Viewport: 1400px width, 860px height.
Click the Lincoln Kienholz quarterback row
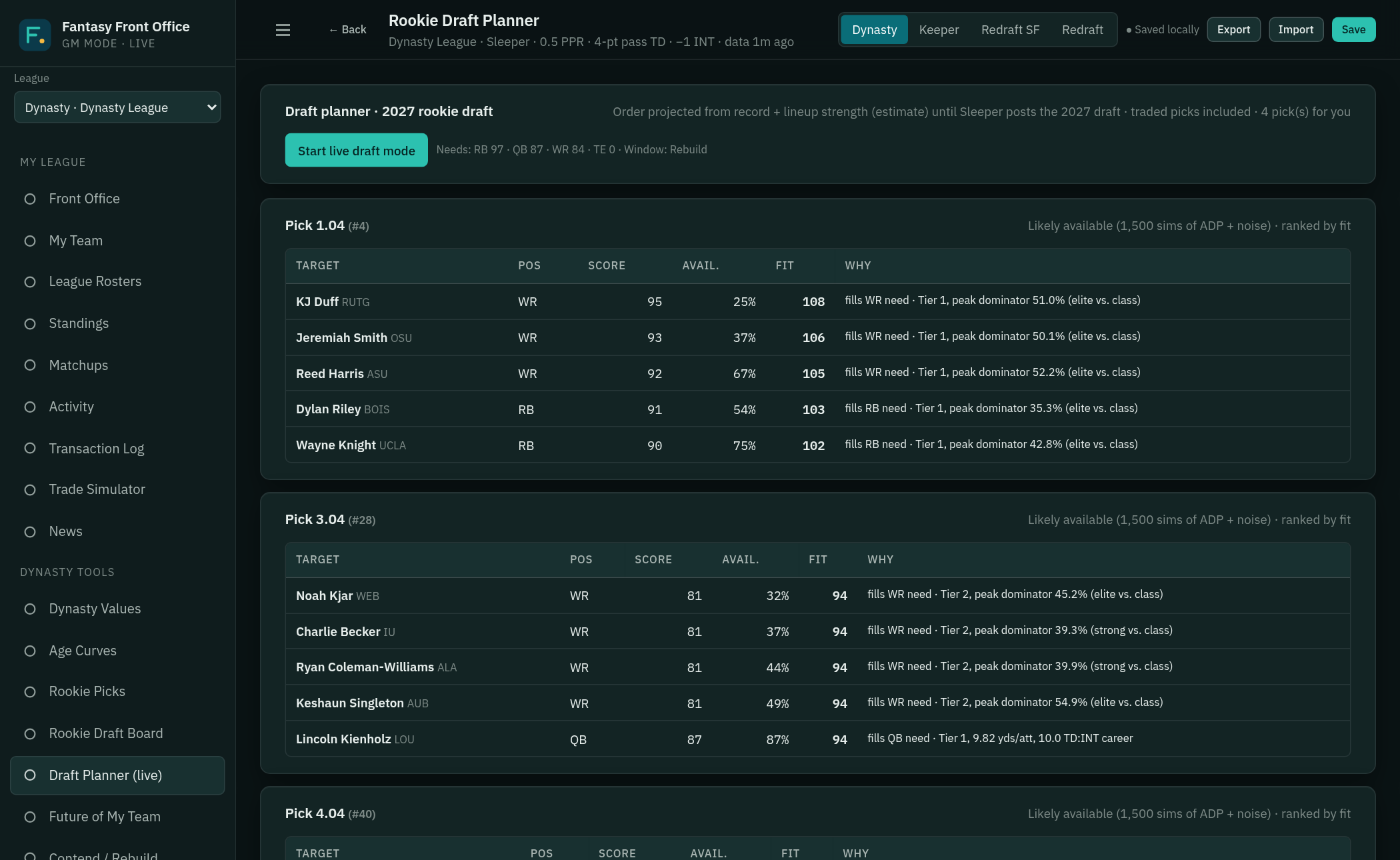tap(818, 739)
